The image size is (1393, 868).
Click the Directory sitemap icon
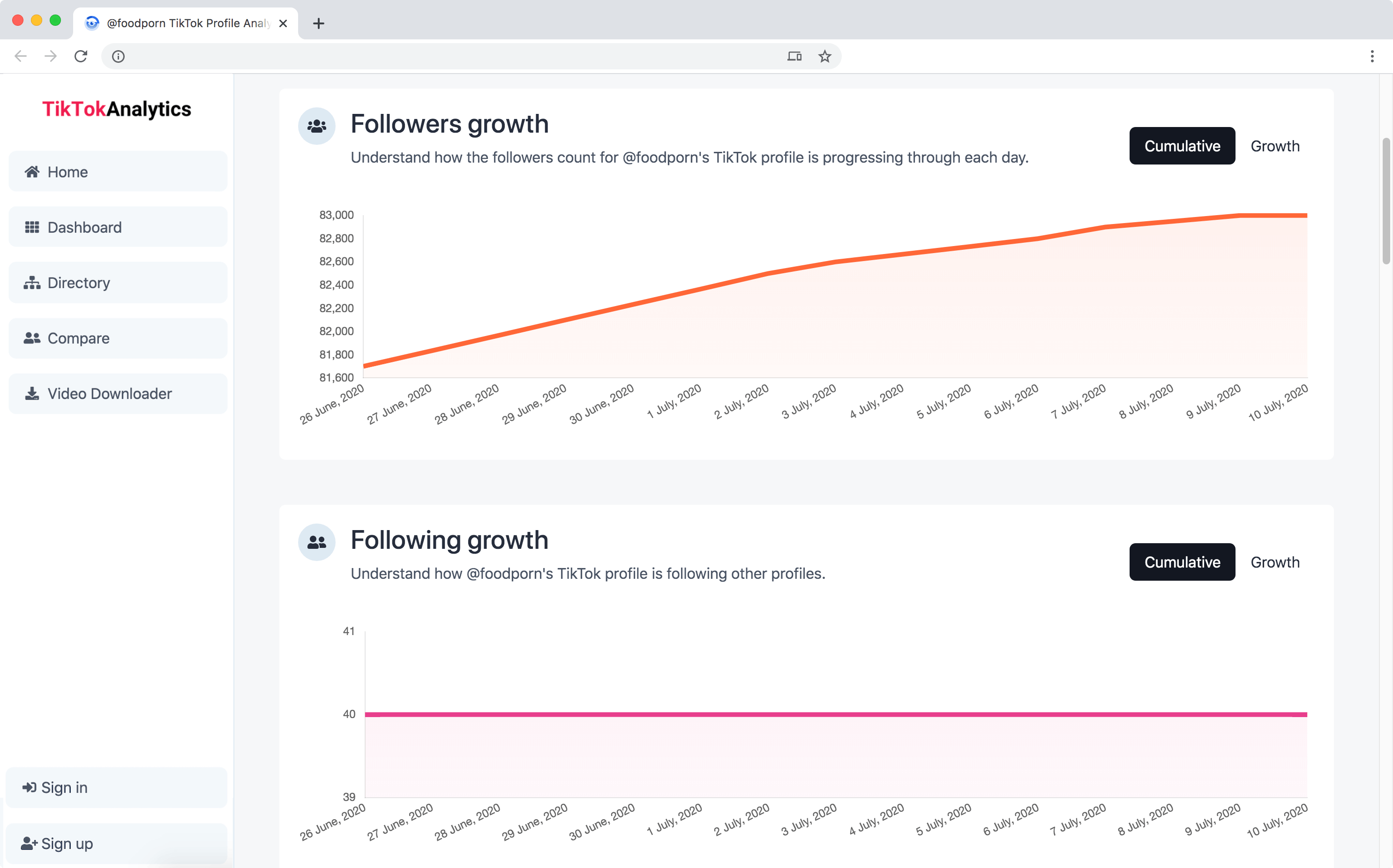pos(32,283)
